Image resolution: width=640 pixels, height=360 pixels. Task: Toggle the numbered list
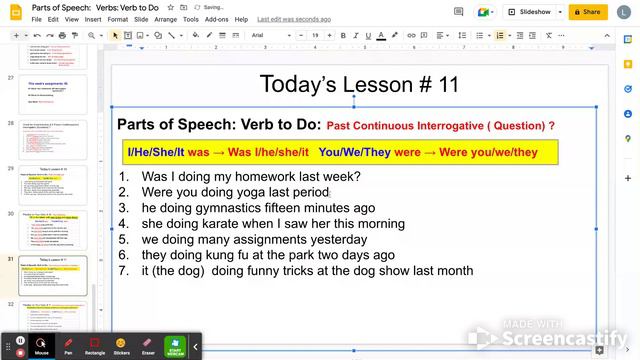point(500,36)
